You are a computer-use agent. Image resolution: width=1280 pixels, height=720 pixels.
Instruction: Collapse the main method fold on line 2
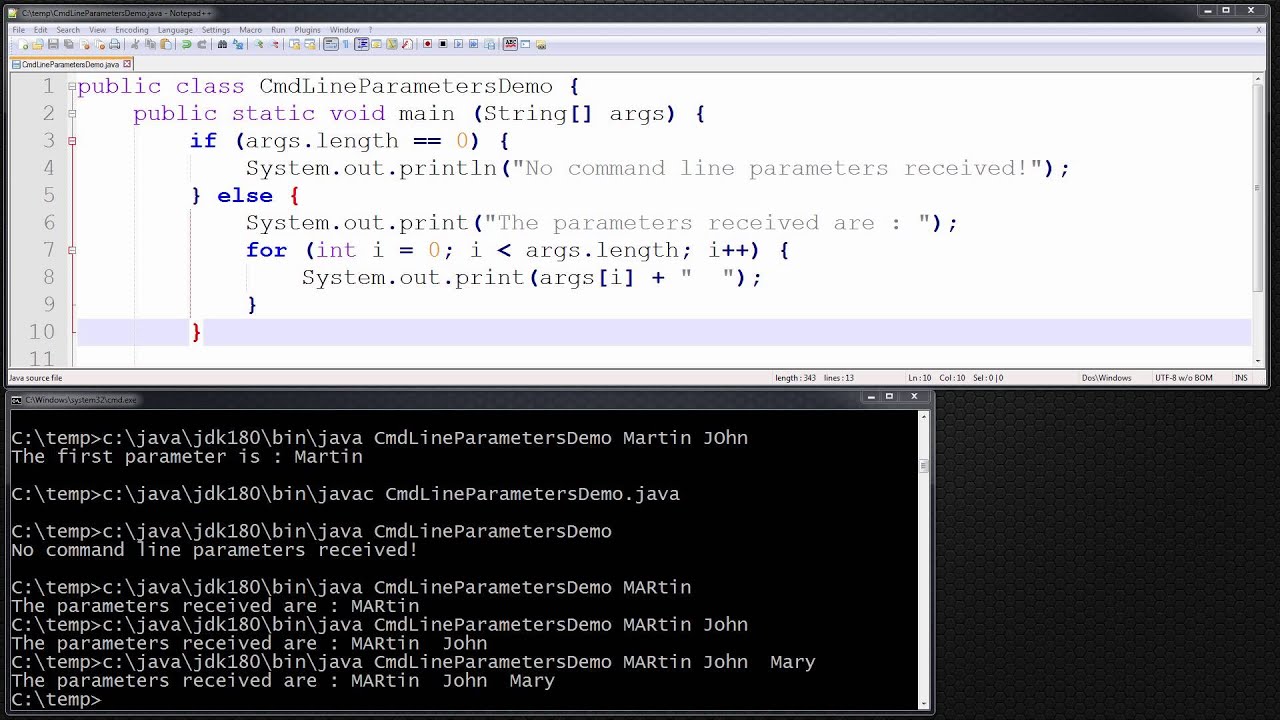click(72, 113)
